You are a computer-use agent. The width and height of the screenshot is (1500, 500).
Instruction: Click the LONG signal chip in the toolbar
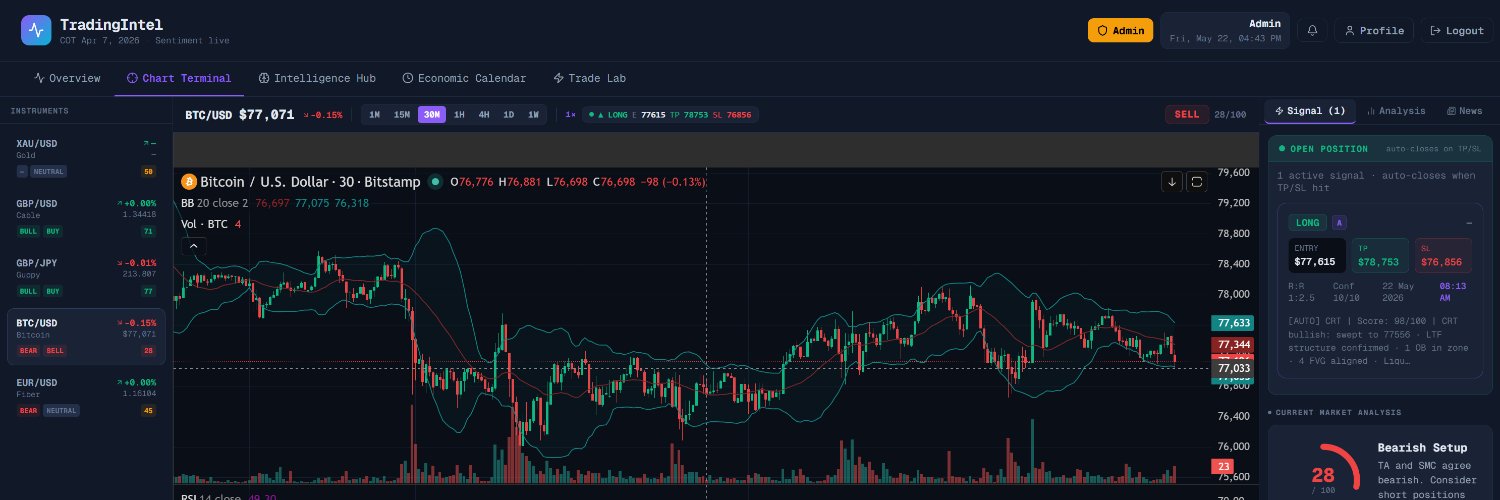(x=670, y=115)
